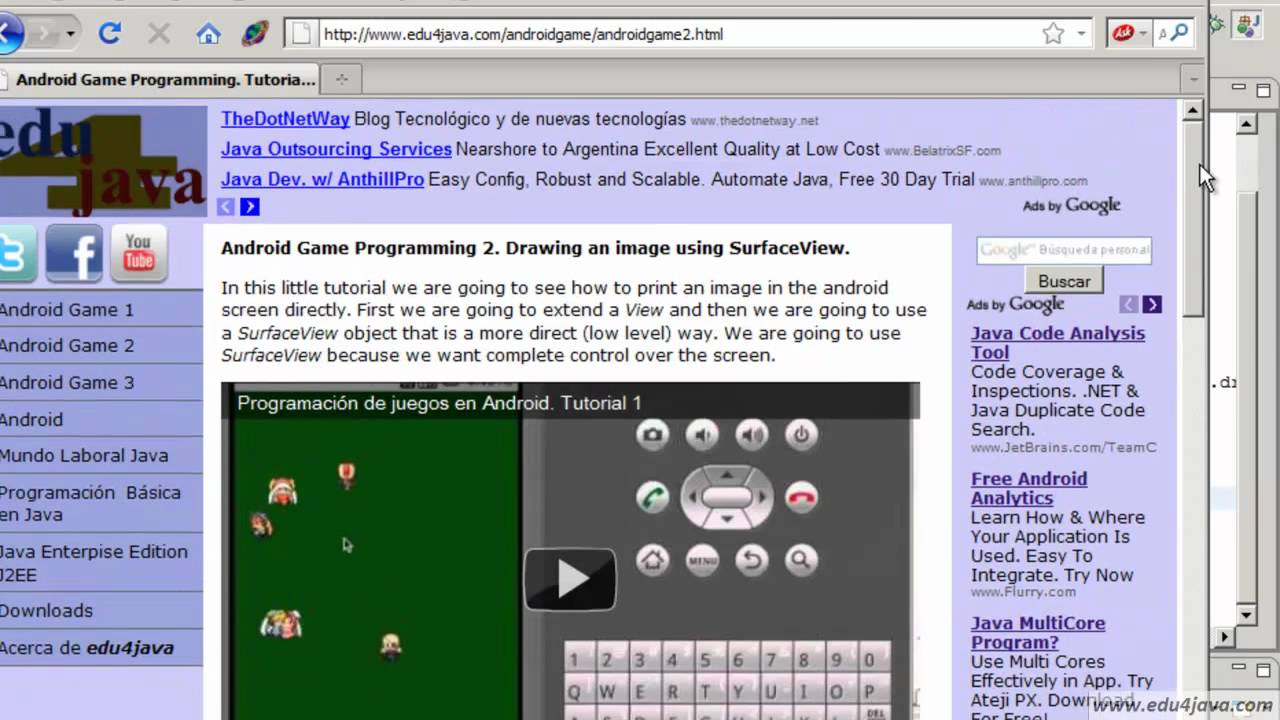
Task: Bookmark the page with the star icon
Action: [1053, 34]
